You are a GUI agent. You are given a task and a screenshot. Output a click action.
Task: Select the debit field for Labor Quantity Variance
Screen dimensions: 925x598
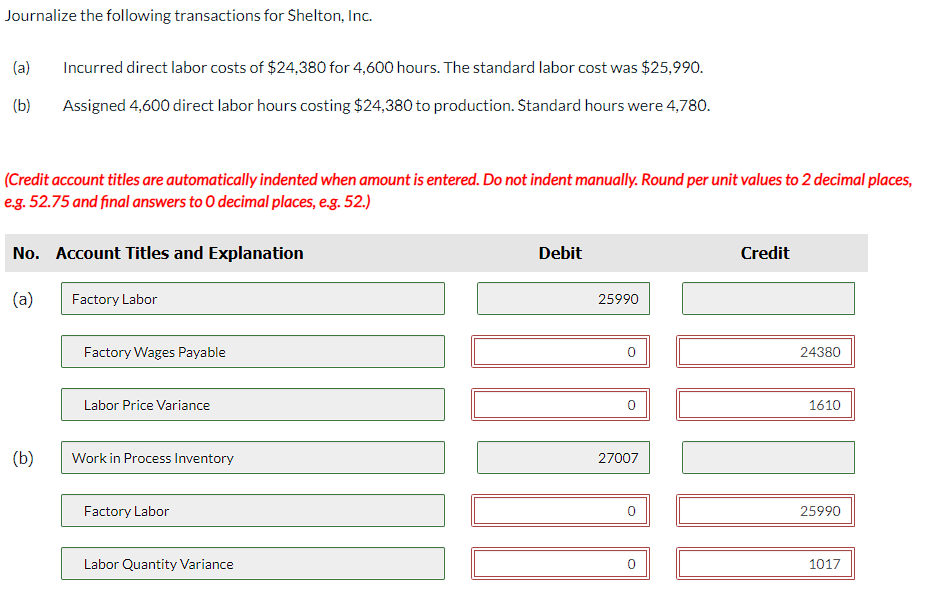pyautogui.click(x=560, y=564)
